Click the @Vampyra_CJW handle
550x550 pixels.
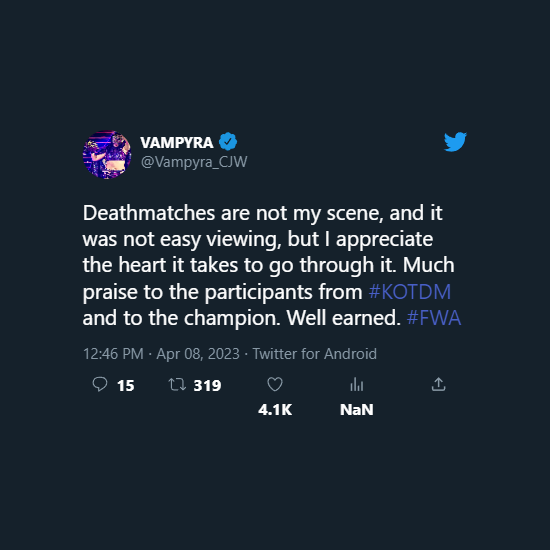coord(194,162)
